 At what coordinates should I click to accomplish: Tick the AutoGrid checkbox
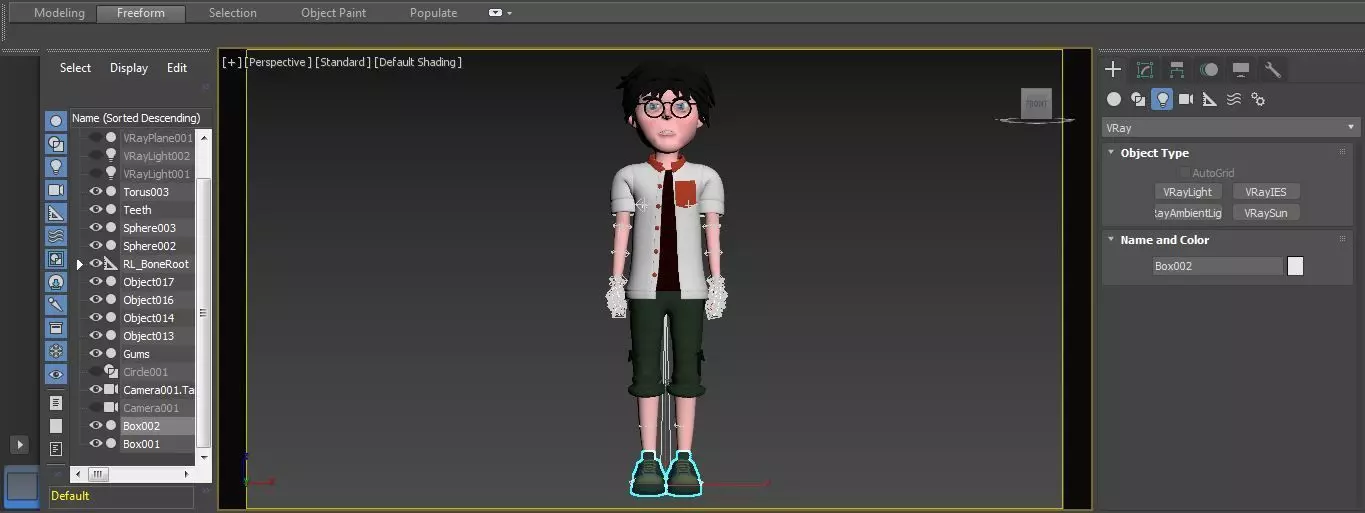point(1185,173)
